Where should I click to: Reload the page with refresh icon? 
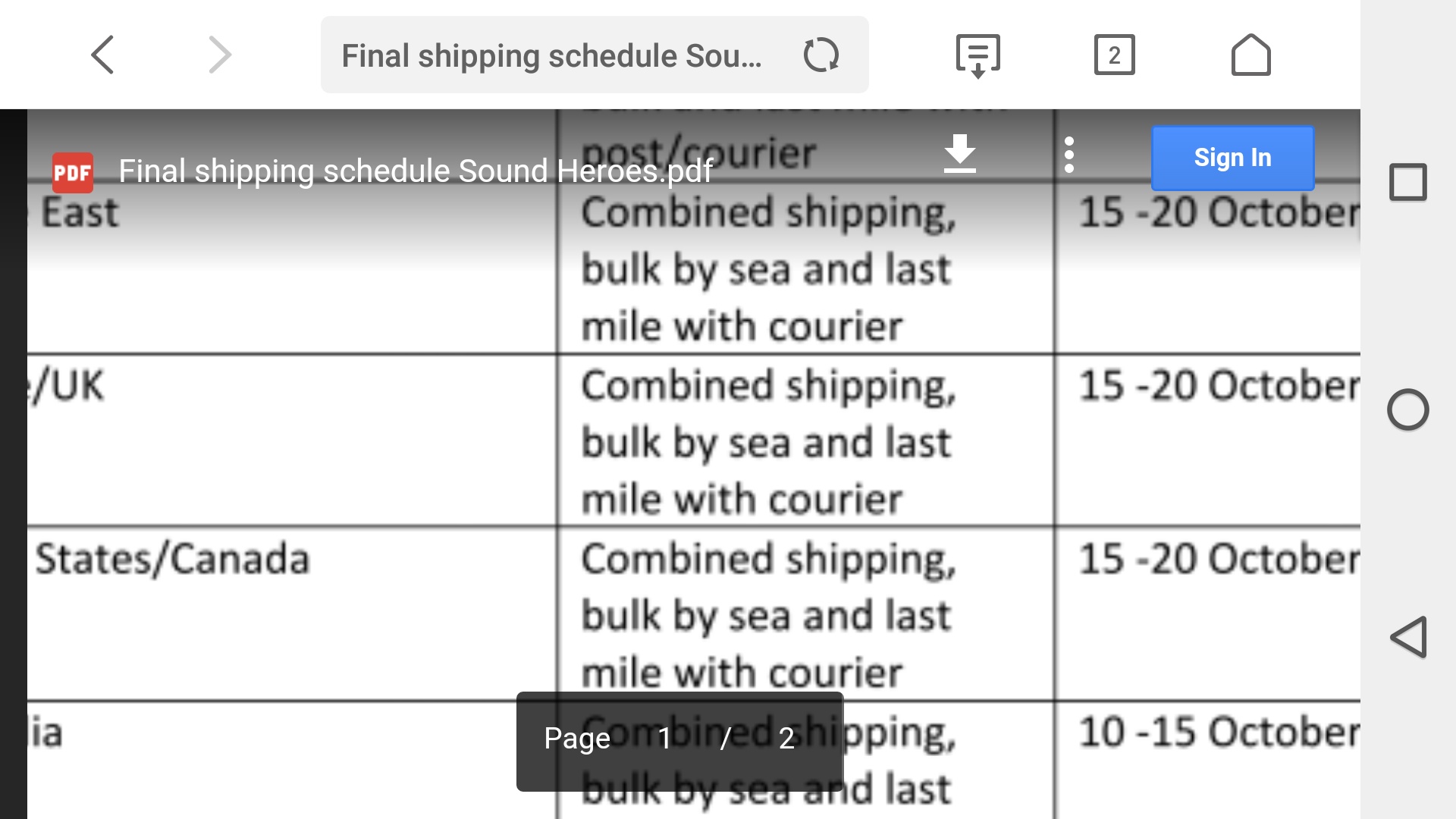821,55
